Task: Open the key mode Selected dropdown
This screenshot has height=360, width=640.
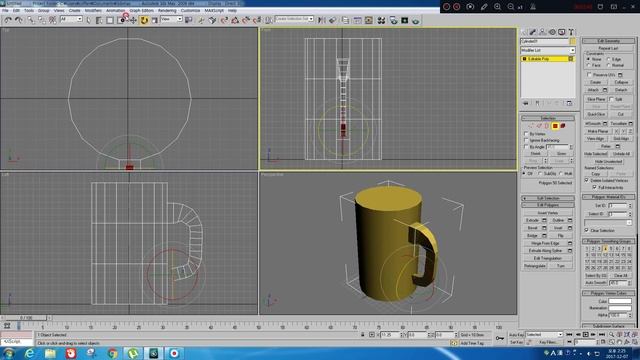Action: click(544, 335)
